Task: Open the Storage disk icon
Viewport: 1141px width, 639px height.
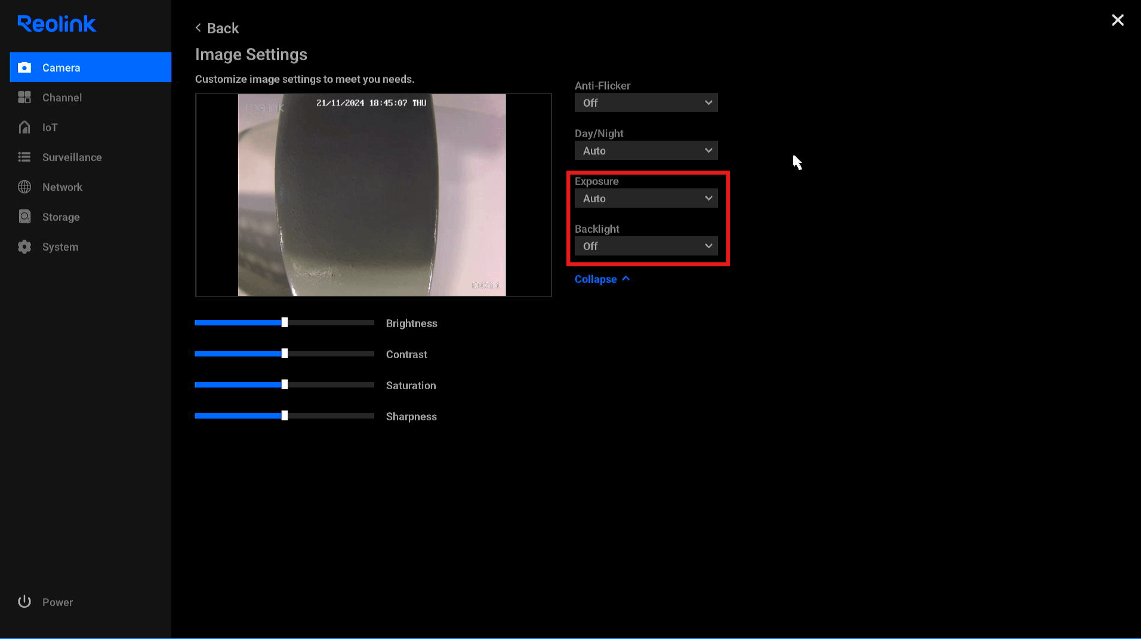Action: tap(25, 217)
